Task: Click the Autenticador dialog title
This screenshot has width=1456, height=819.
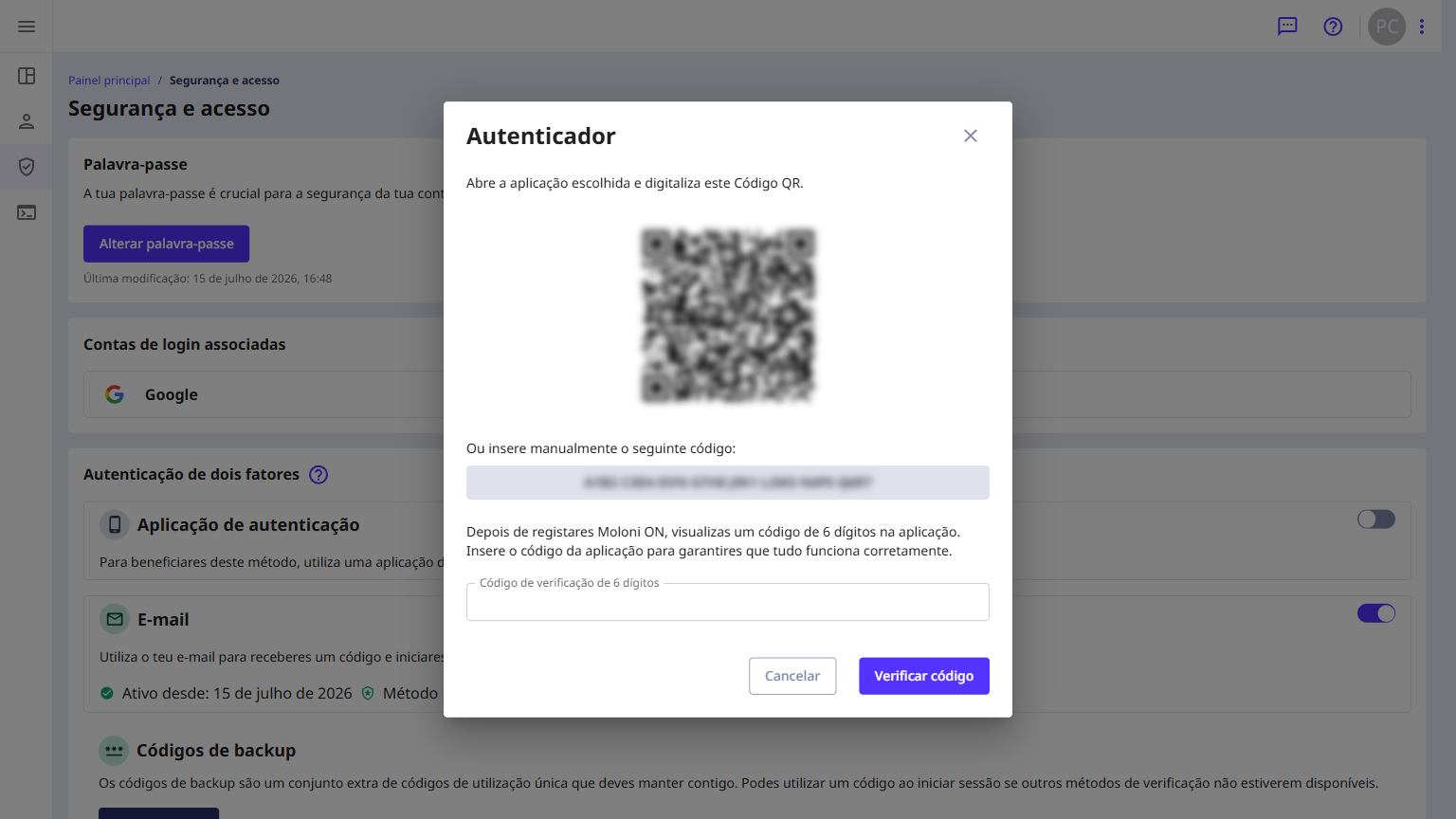Action: point(541,136)
